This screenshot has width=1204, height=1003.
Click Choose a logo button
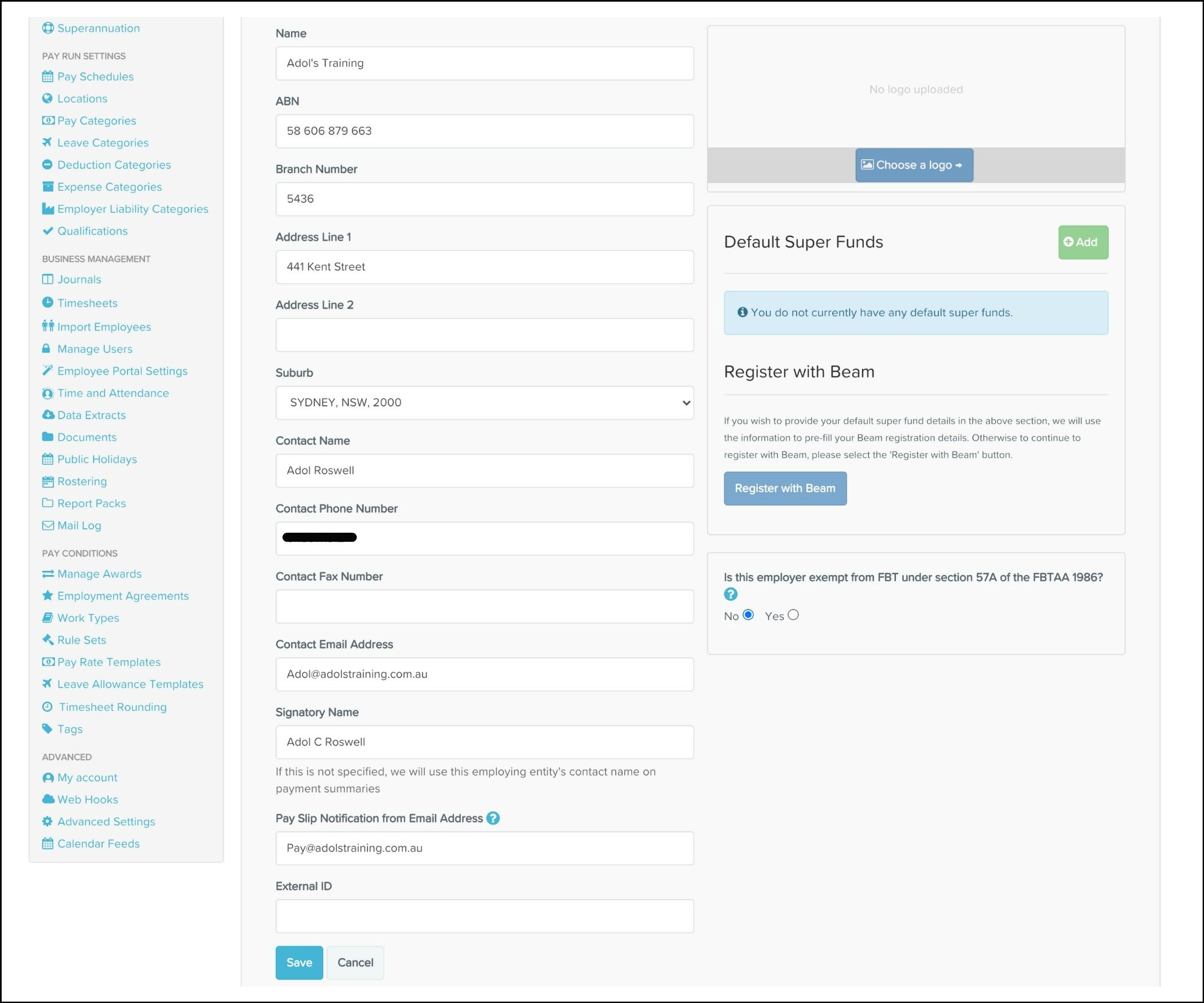[914, 165]
